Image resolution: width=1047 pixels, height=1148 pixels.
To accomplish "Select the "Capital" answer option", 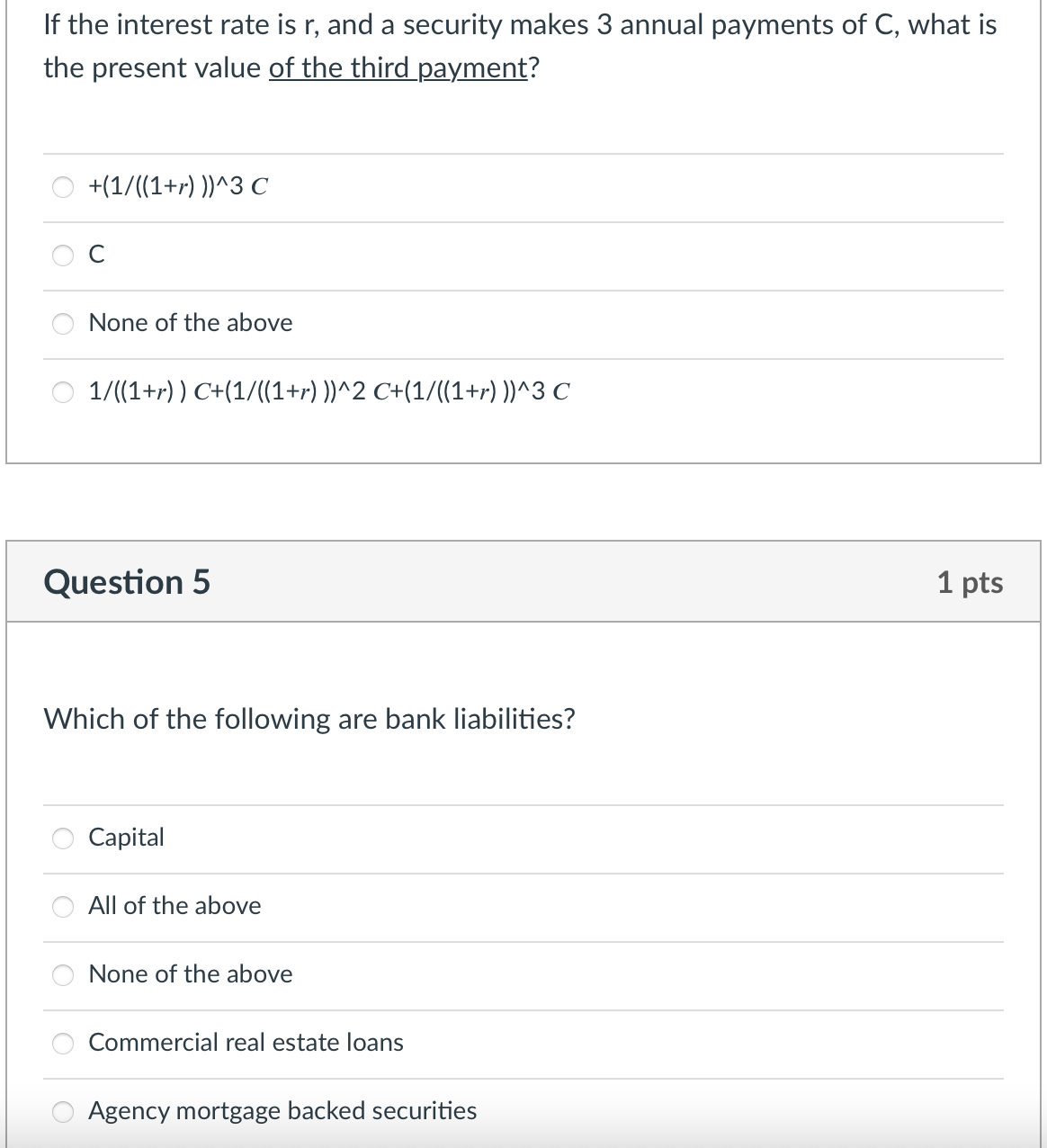I will pyautogui.click(x=63, y=839).
